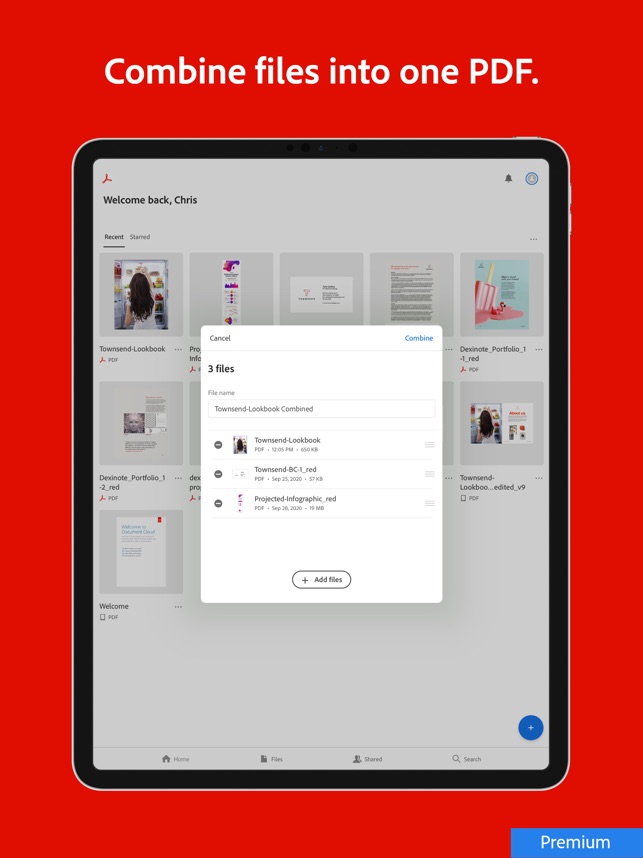Screen dimensions: 643x858
Task: Open the business card document thumbnail
Action: [x=321, y=290]
